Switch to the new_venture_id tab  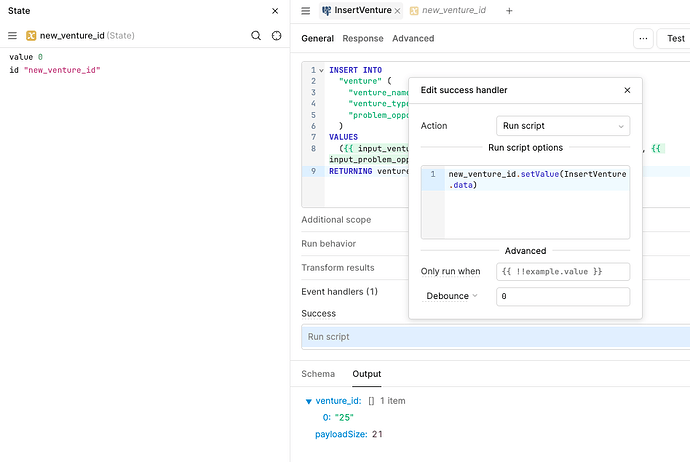click(x=453, y=11)
